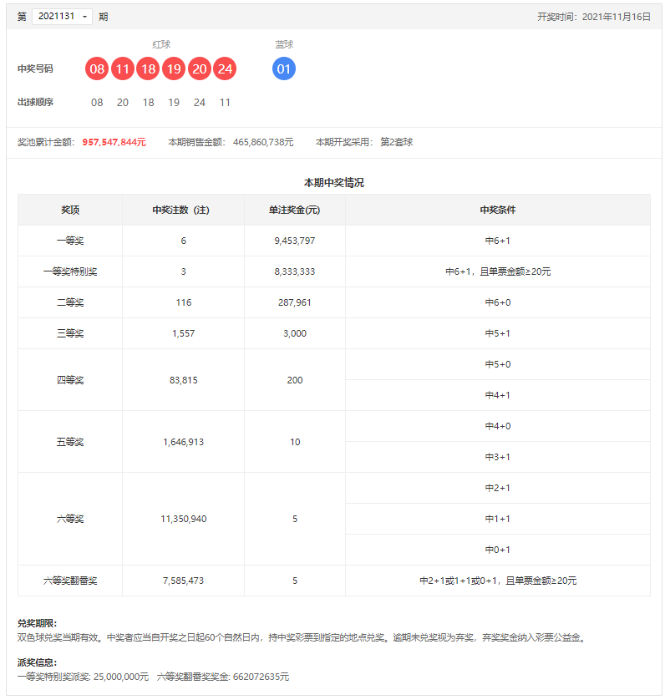Click the blue ball numbered 01
This screenshot has width=665, height=700.
pyautogui.click(x=284, y=69)
